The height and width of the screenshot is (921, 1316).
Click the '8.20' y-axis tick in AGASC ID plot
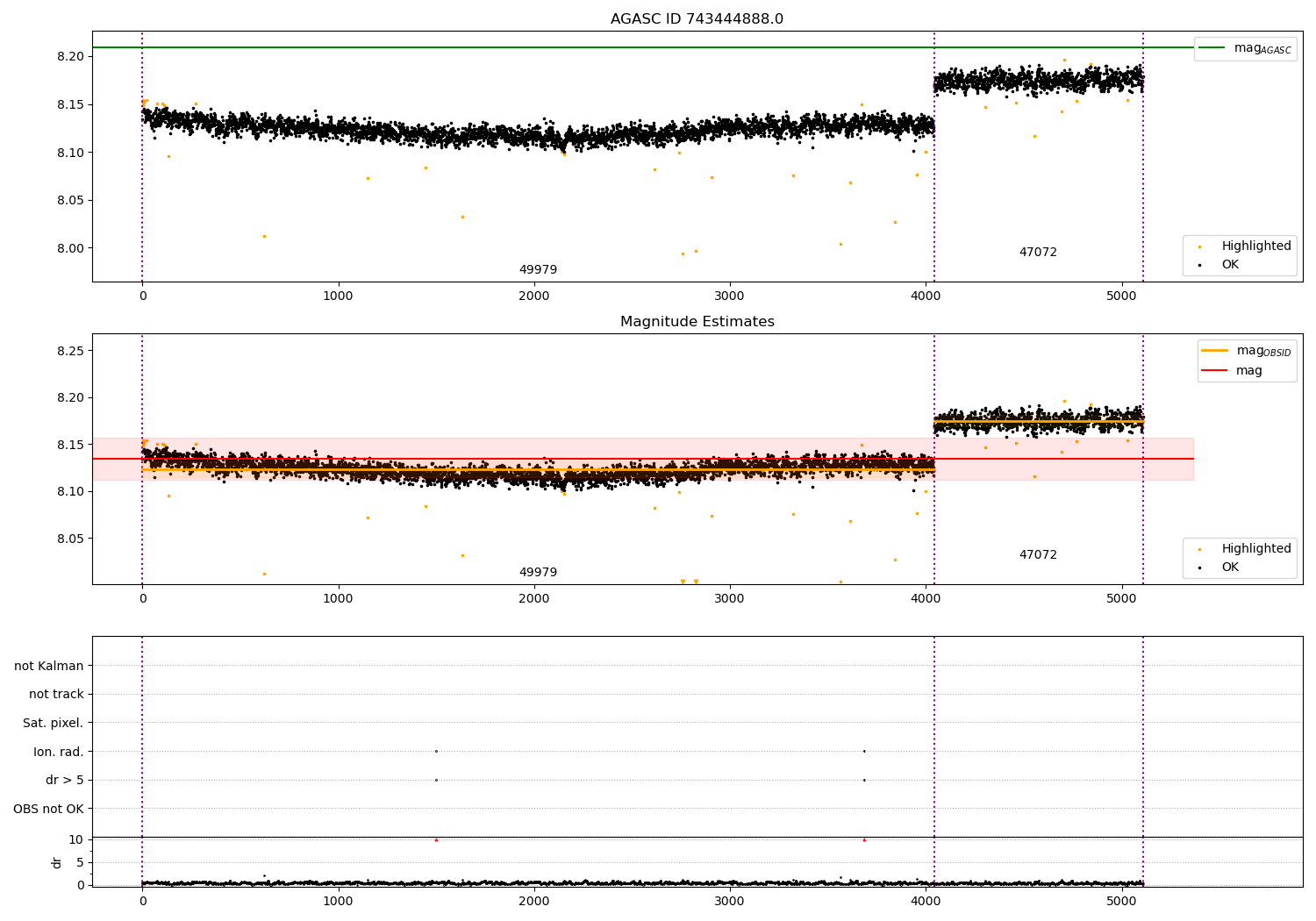pyautogui.click(x=69, y=57)
